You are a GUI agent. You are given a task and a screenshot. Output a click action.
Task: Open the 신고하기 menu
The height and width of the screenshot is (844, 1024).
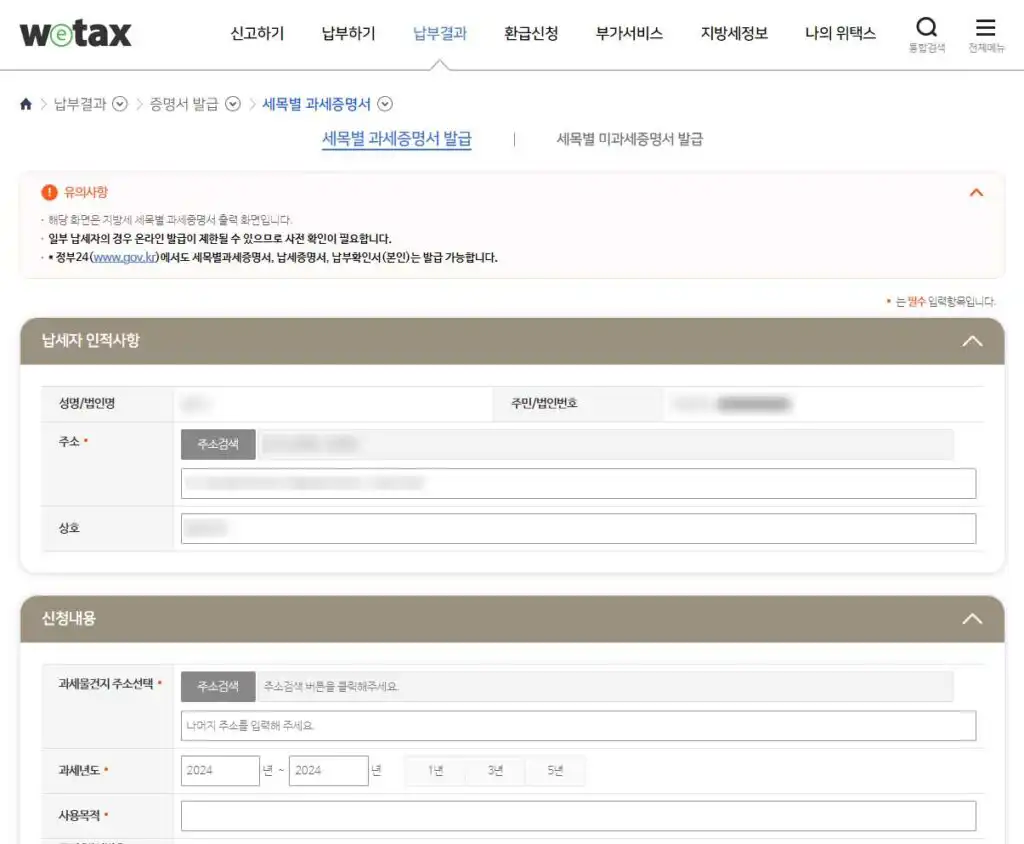[x=257, y=33]
